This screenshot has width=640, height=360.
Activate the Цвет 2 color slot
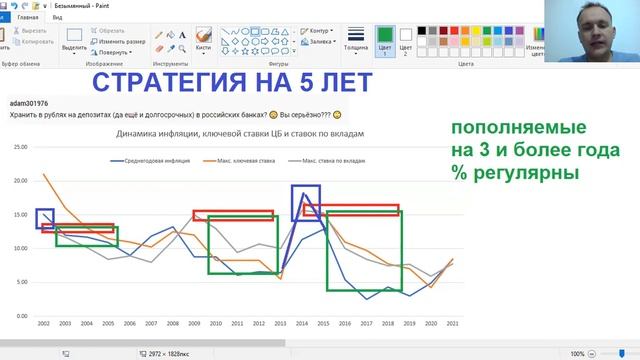405,41
